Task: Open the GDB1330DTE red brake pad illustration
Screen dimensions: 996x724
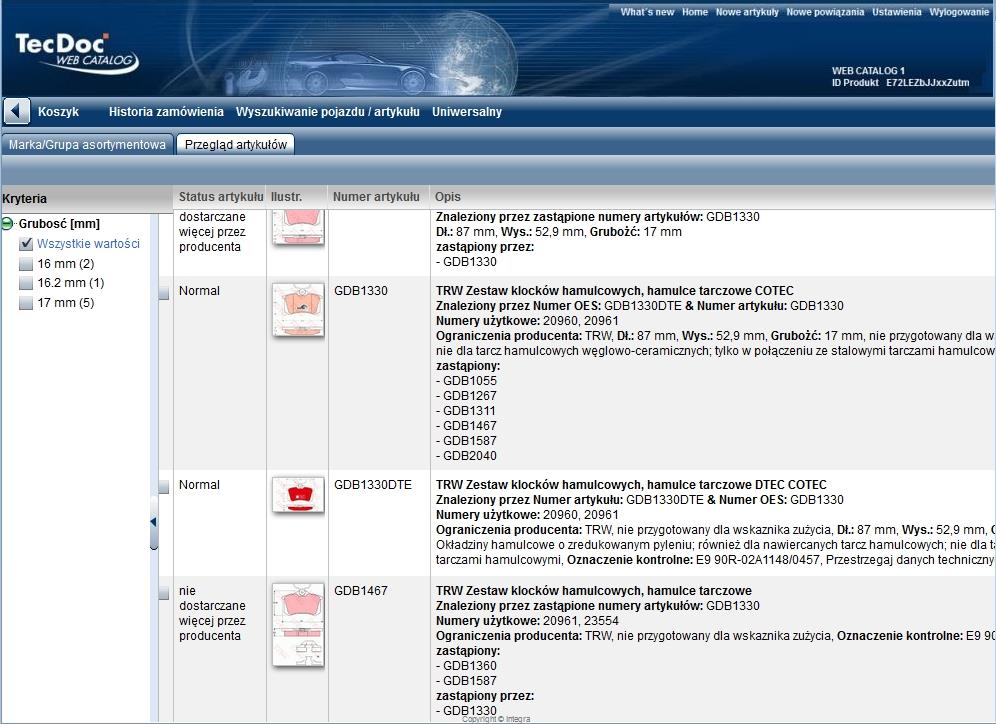Action: (x=298, y=495)
